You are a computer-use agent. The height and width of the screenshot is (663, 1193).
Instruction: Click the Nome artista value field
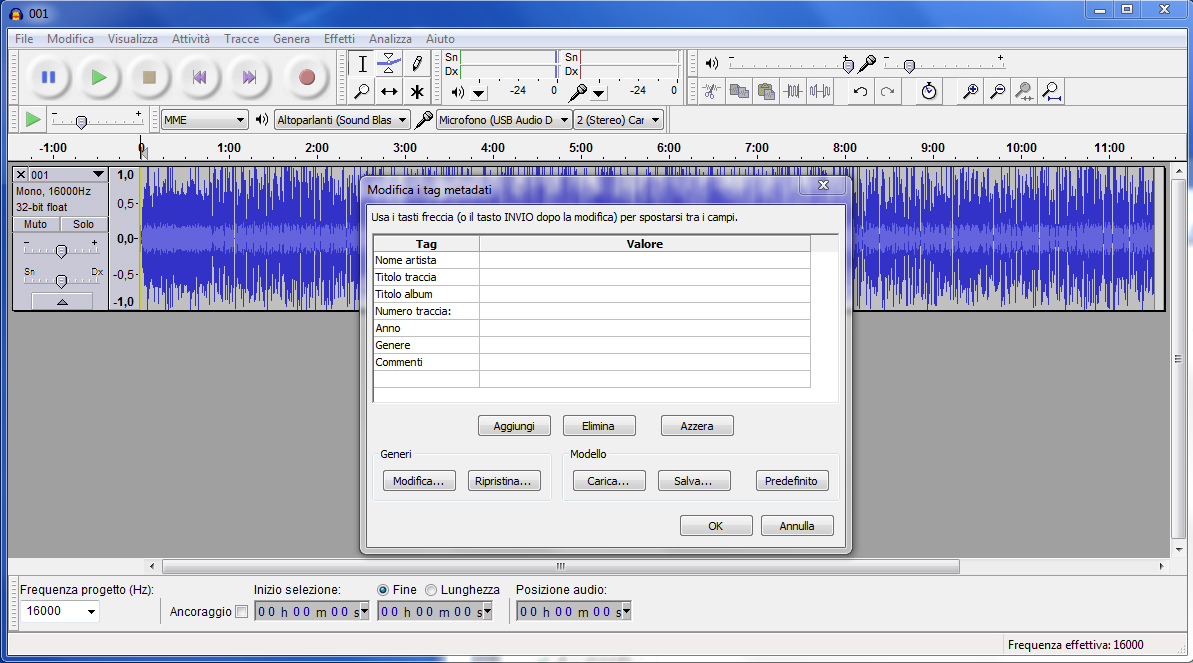coord(644,260)
